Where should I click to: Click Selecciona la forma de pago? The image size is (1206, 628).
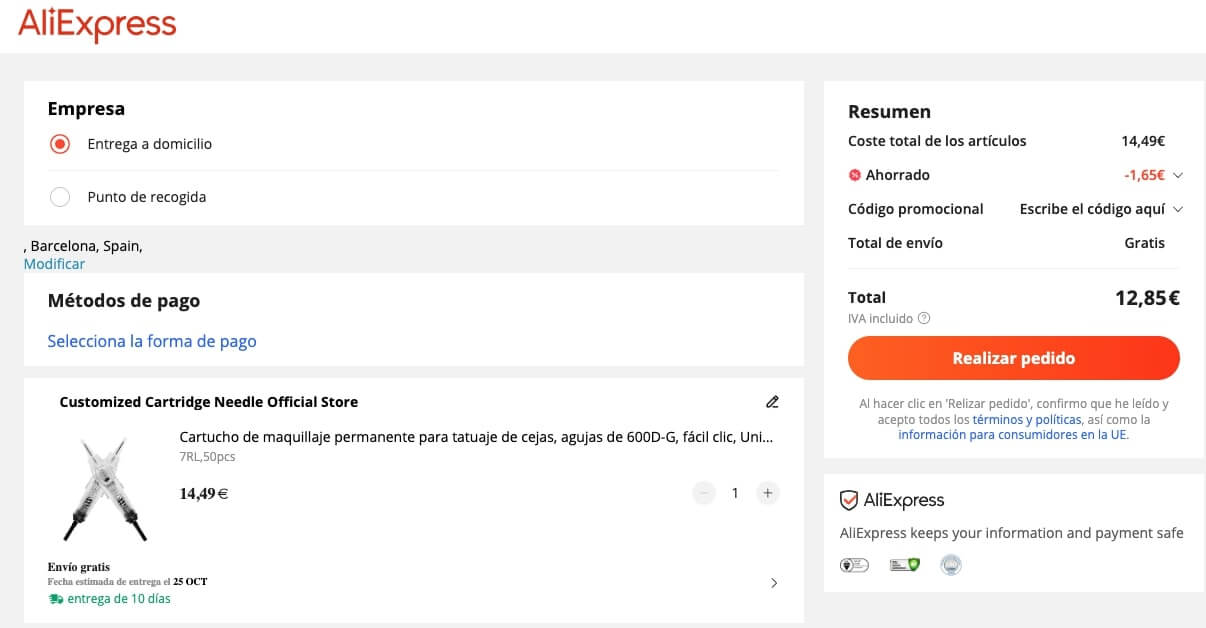[151, 341]
